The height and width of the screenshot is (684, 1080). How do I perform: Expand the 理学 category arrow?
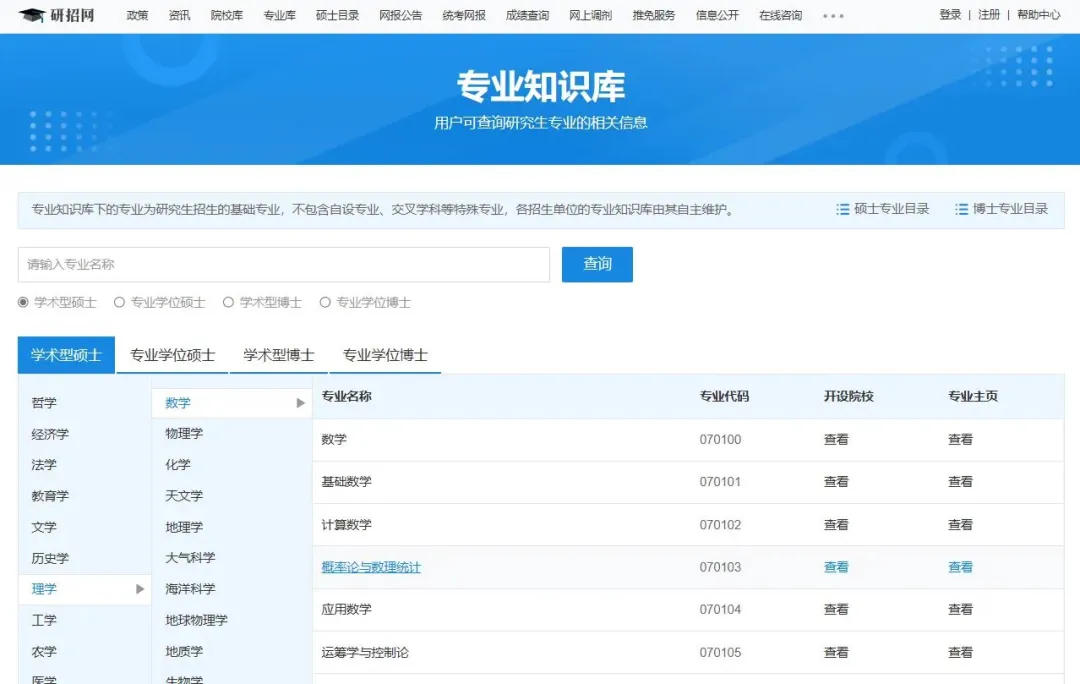click(140, 589)
